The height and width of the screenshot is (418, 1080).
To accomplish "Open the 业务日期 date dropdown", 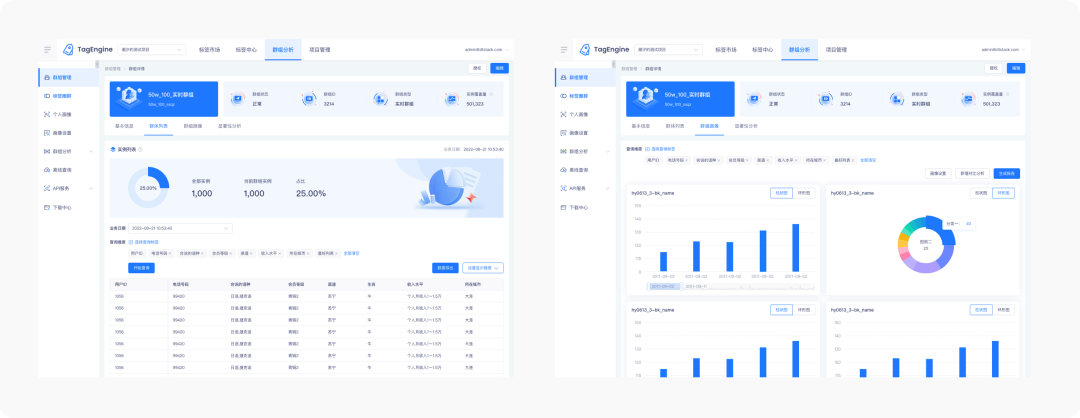I will click(180, 228).
